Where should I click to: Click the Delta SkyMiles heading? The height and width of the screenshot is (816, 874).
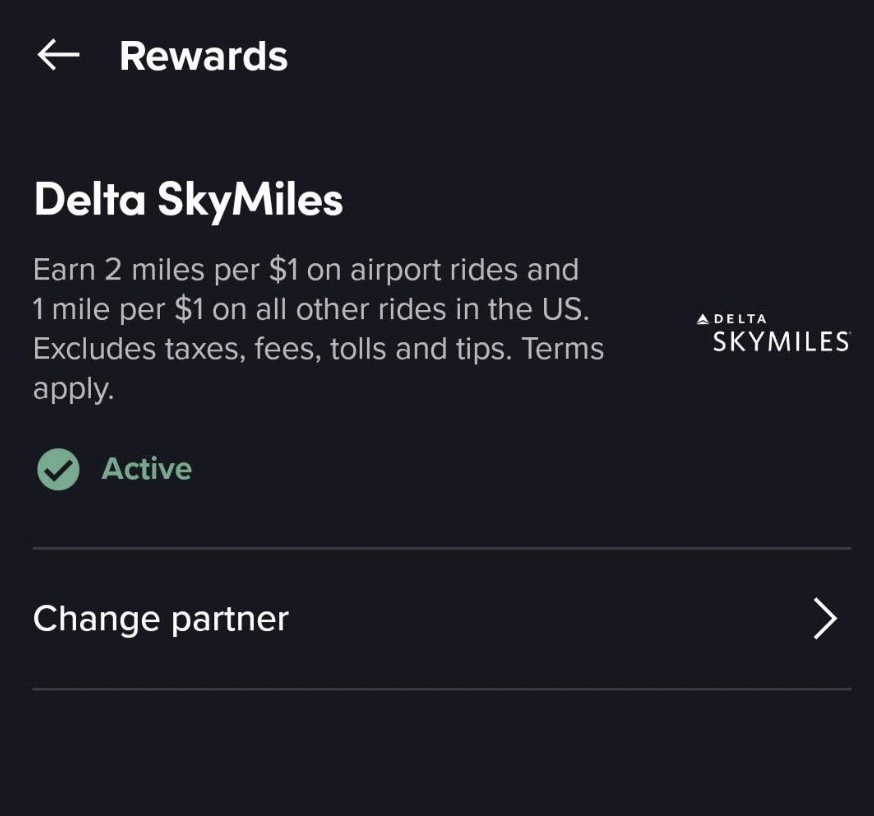[x=188, y=200]
